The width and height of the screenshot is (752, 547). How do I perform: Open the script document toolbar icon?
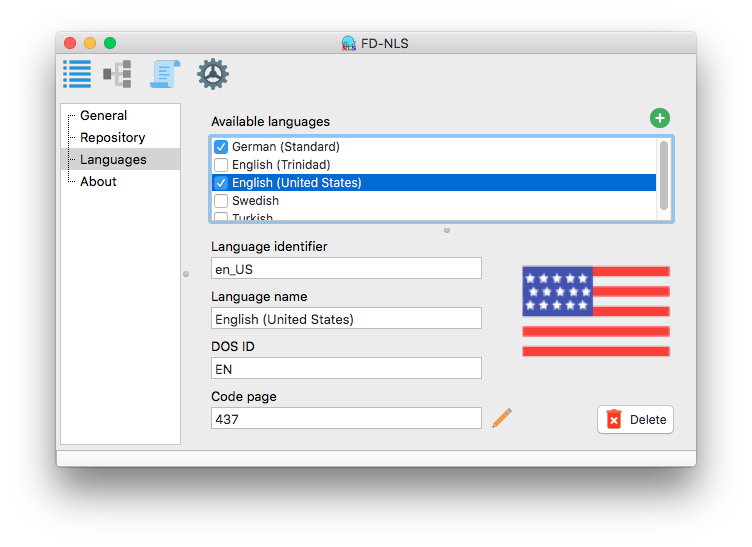(x=165, y=74)
